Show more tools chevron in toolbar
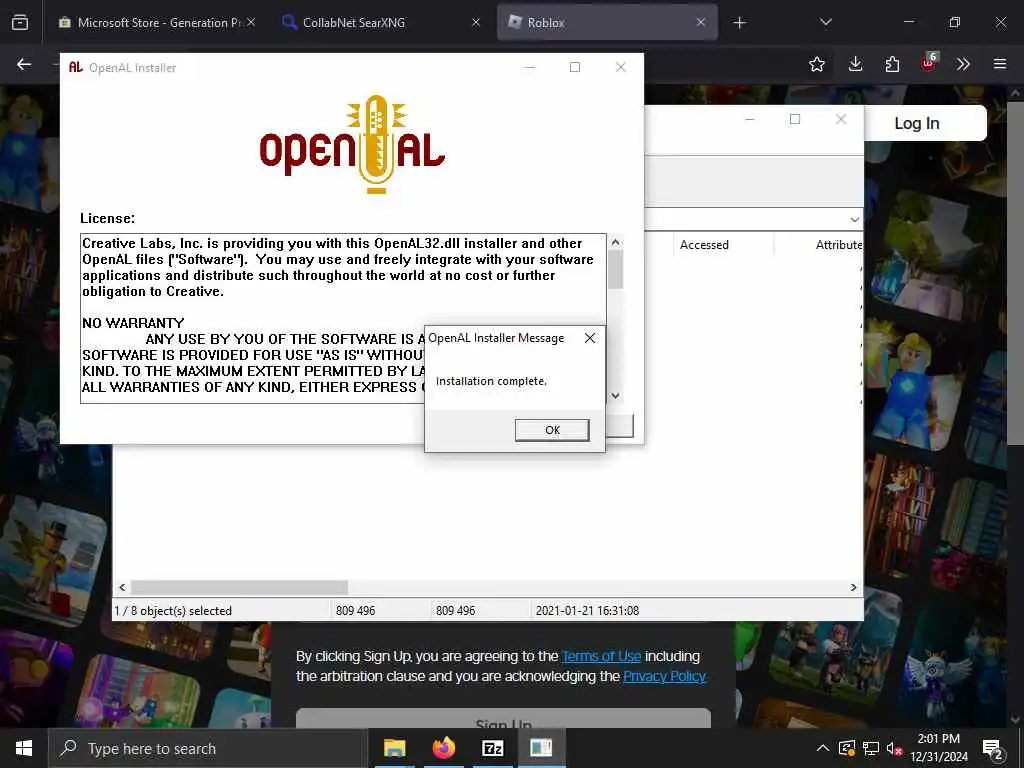The height and width of the screenshot is (768, 1024). [x=963, y=64]
